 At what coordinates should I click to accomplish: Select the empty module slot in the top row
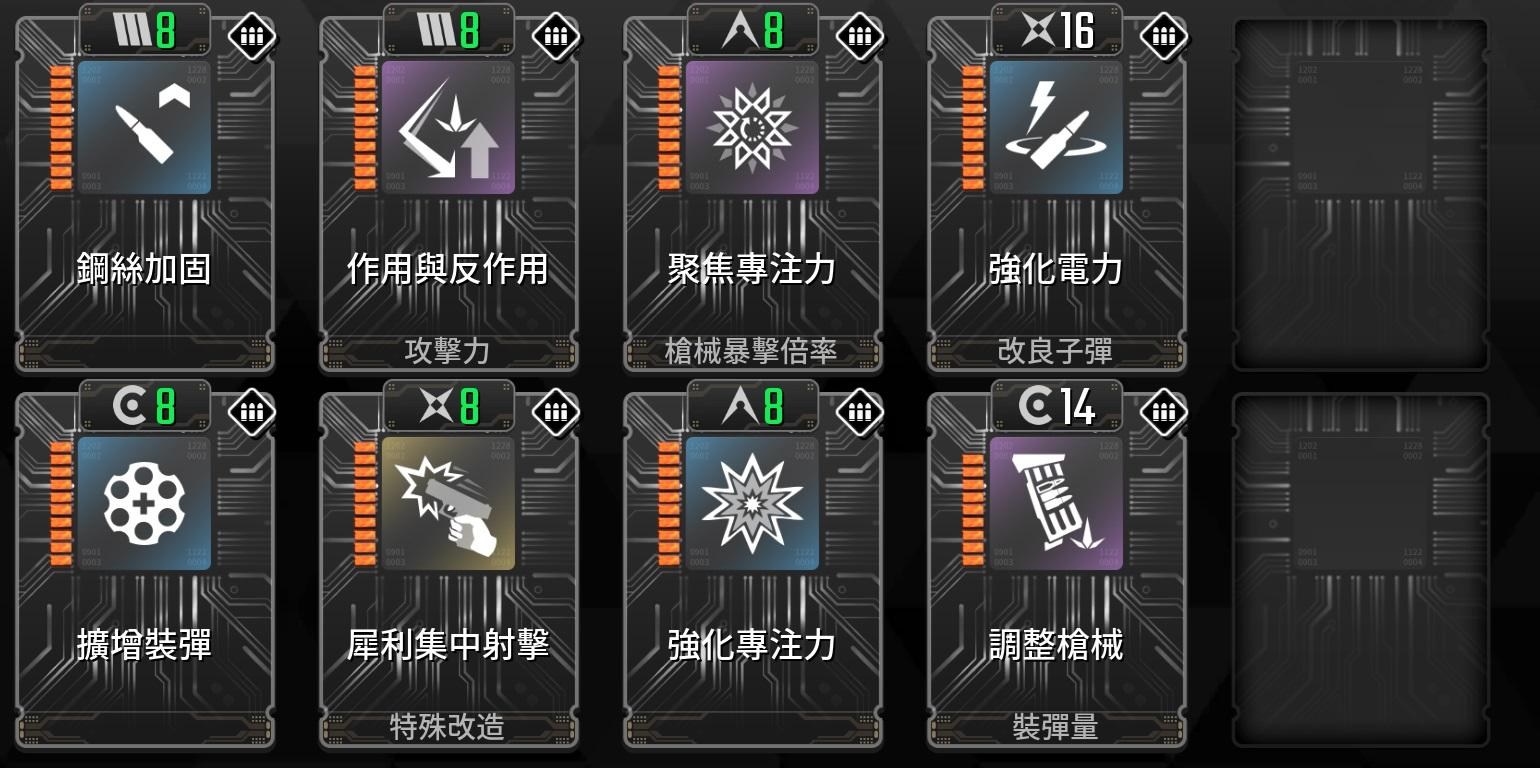pyautogui.click(x=1361, y=194)
